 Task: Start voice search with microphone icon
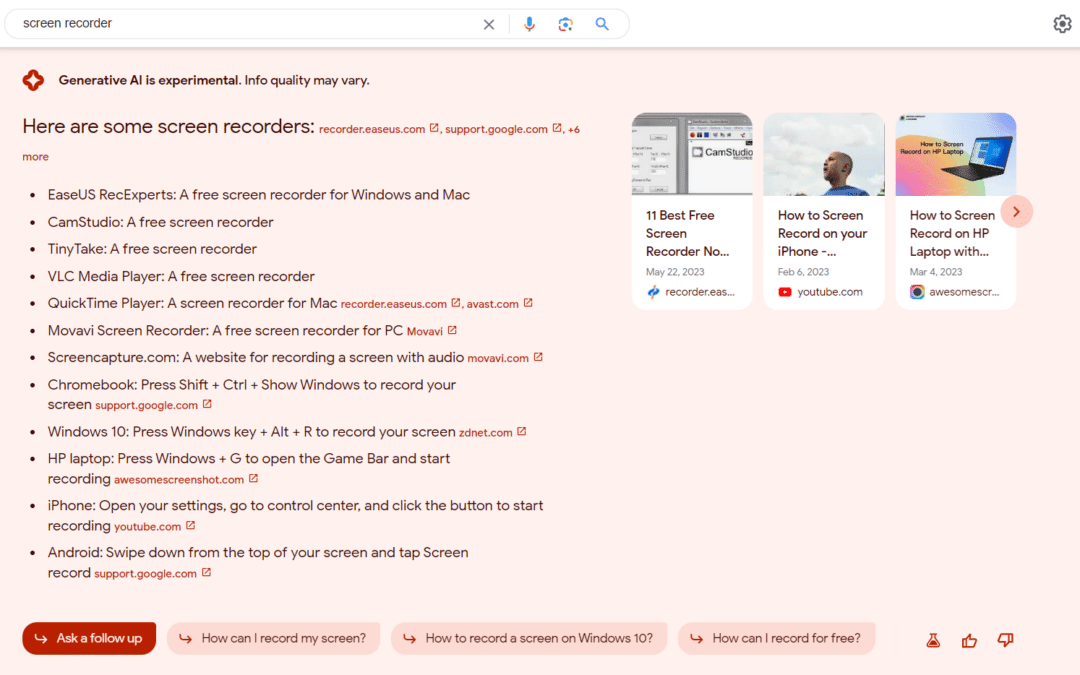click(529, 24)
